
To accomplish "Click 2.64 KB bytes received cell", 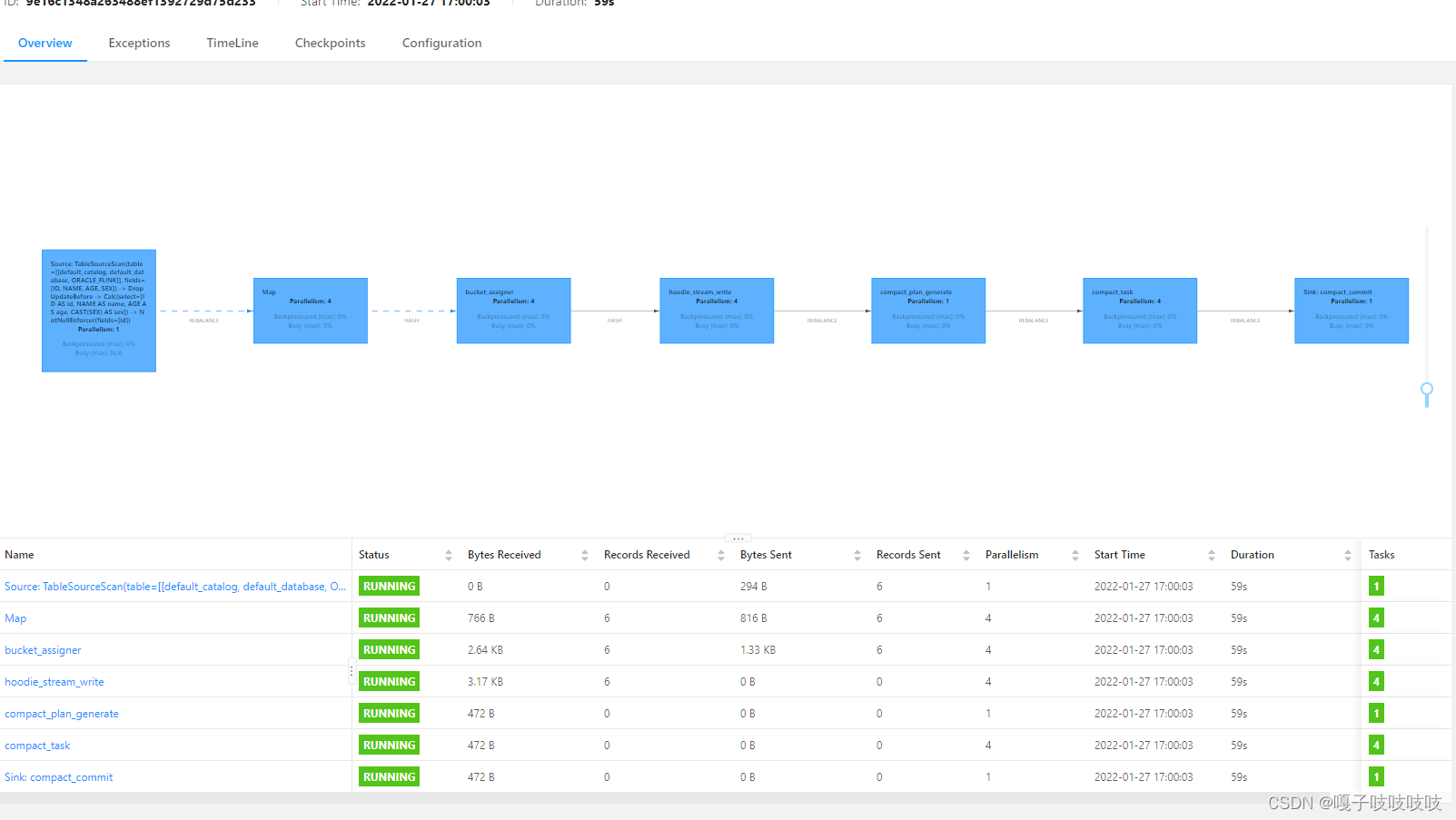I will click(485, 650).
